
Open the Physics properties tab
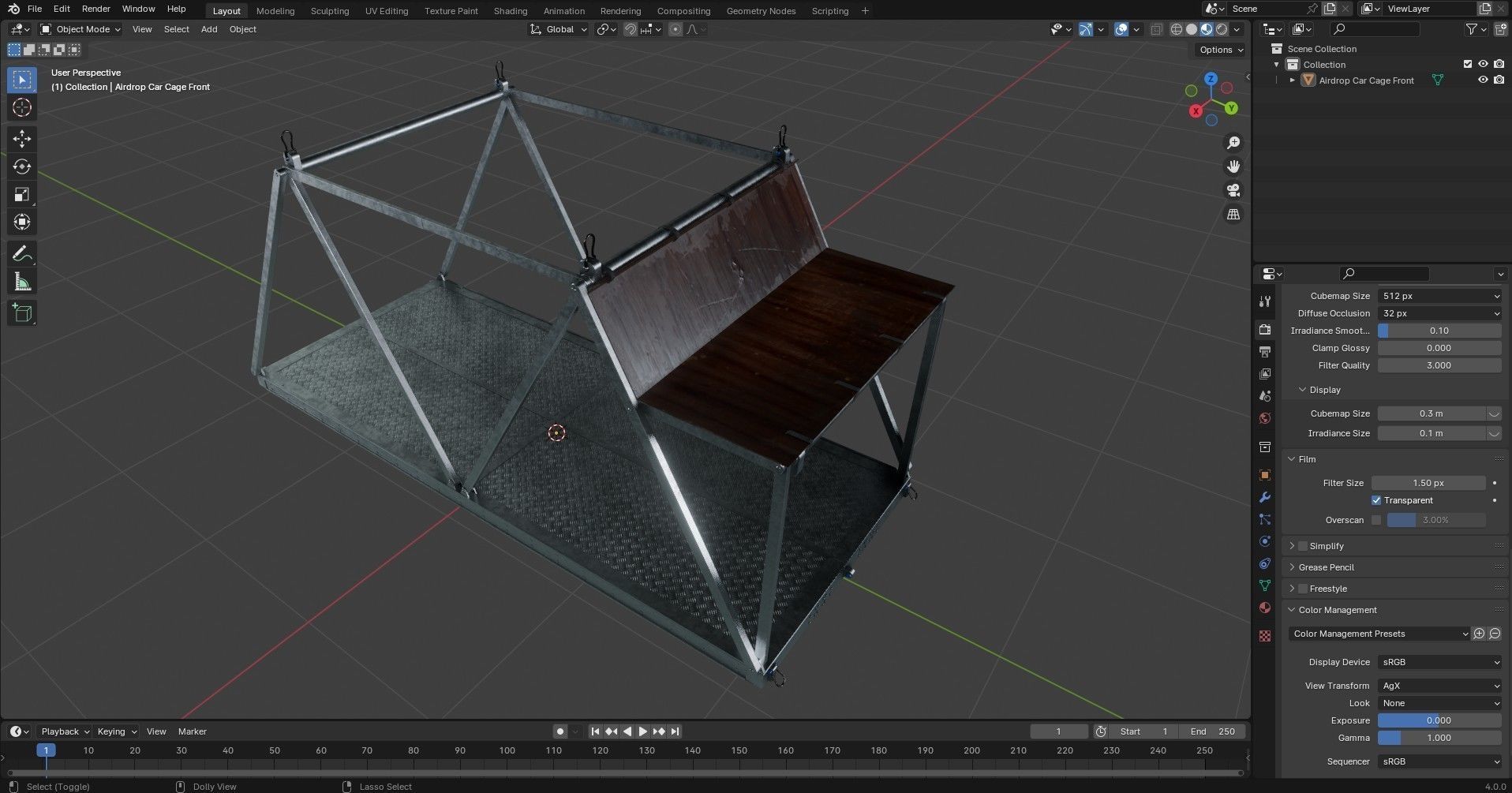coord(1265,541)
